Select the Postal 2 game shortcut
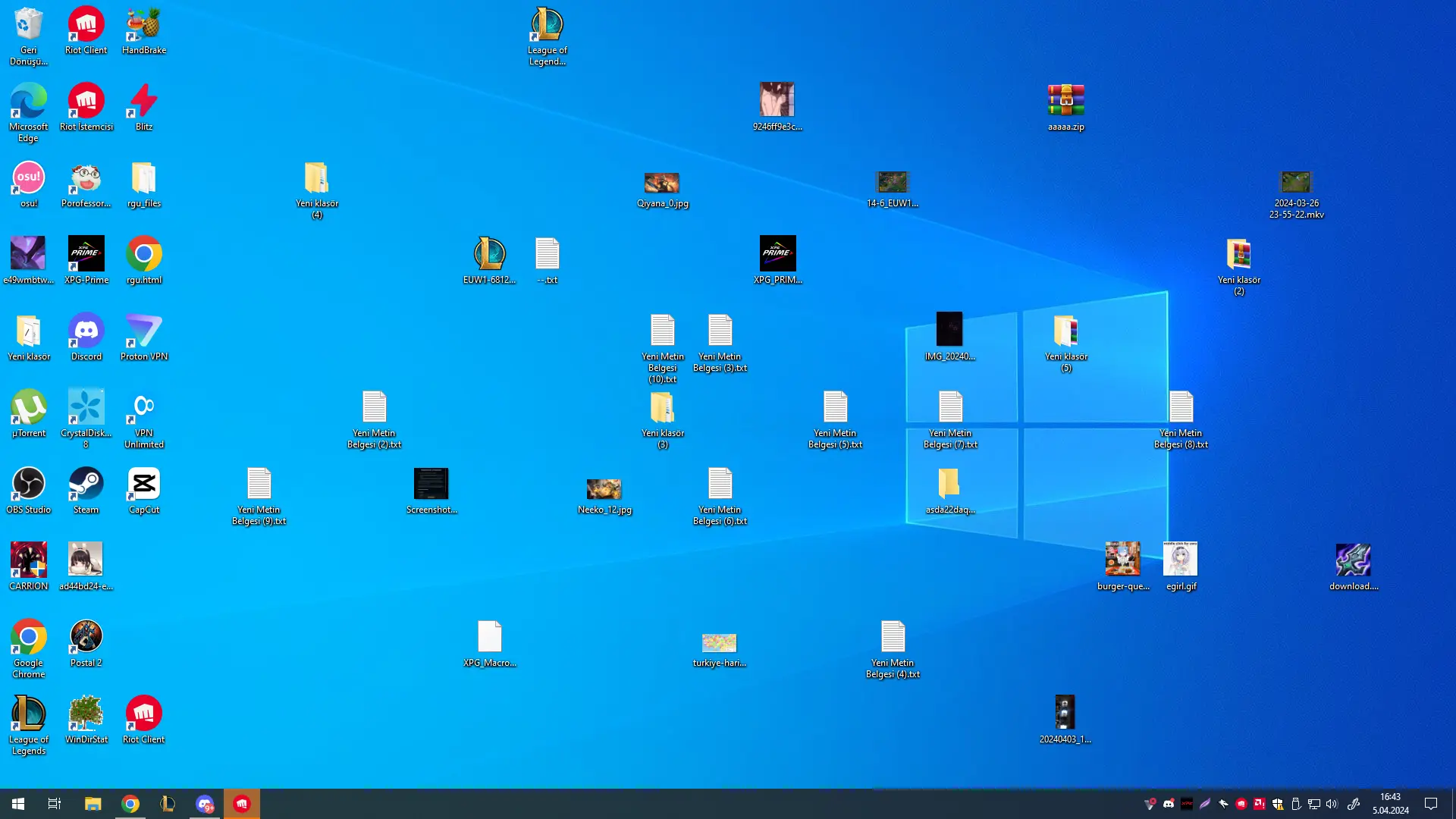1456x819 pixels. coord(86,643)
